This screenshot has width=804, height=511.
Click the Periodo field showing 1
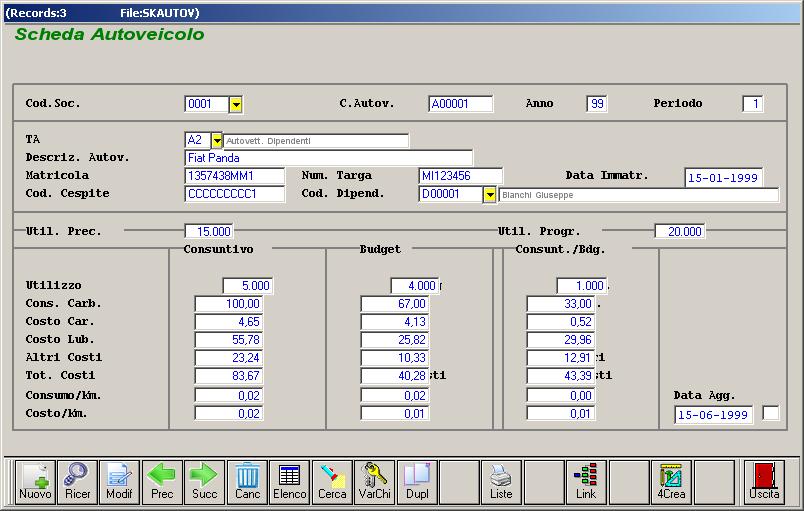coord(752,104)
